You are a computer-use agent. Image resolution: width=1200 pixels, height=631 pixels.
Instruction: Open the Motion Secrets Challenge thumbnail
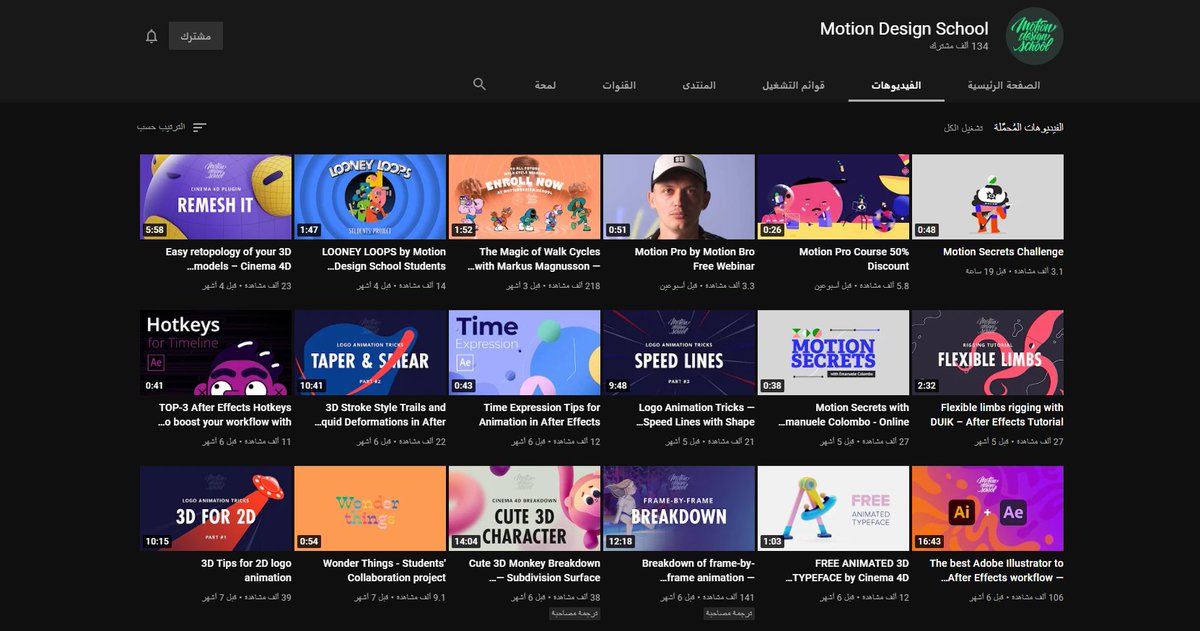(988, 197)
